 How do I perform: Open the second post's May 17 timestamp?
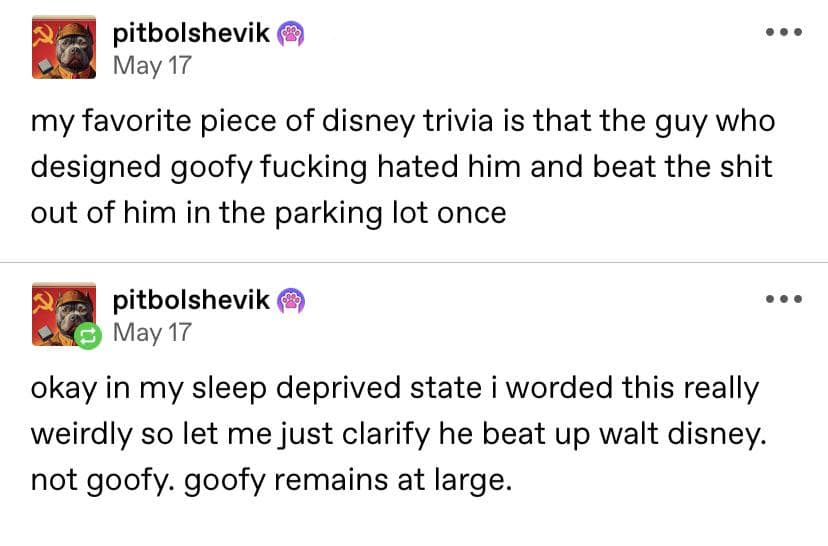click(151, 332)
